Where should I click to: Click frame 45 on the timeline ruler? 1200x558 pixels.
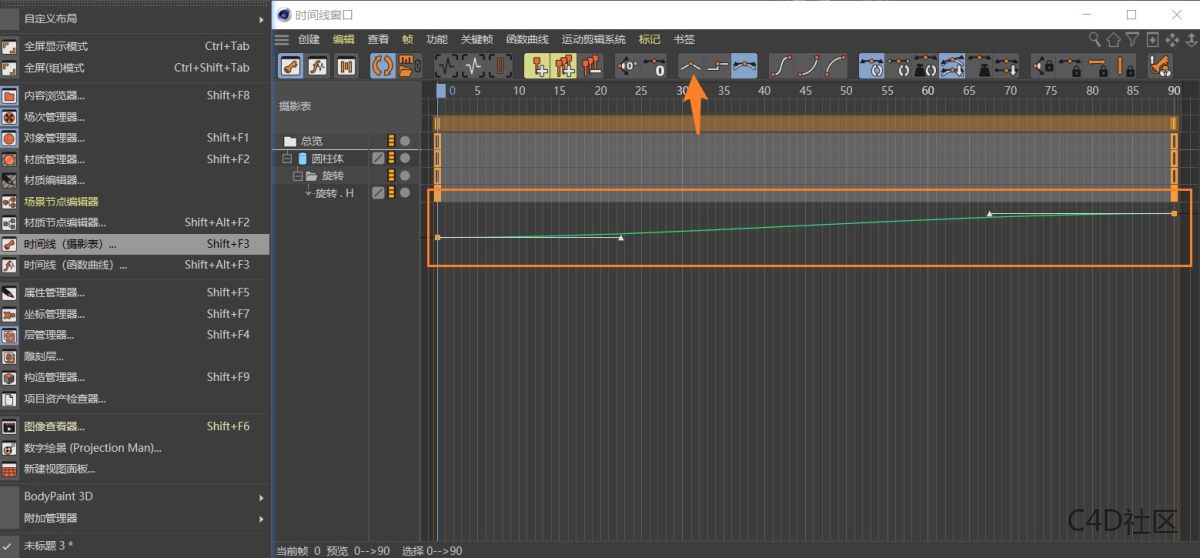coord(805,91)
